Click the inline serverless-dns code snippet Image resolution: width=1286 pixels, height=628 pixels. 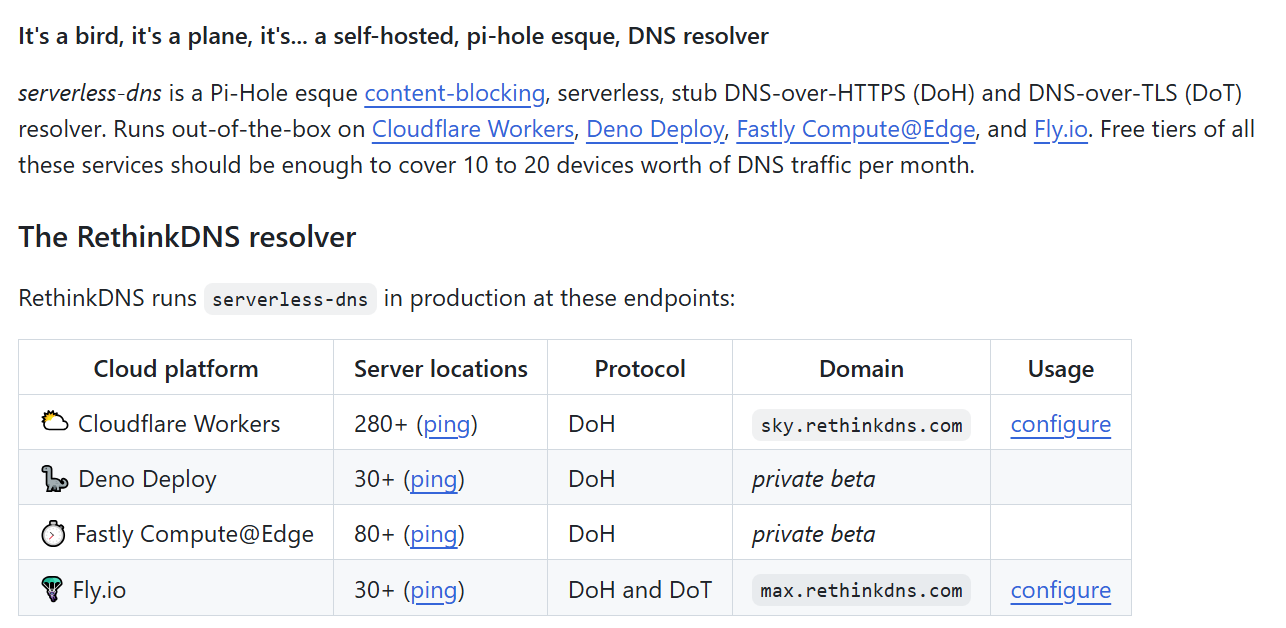coord(290,299)
